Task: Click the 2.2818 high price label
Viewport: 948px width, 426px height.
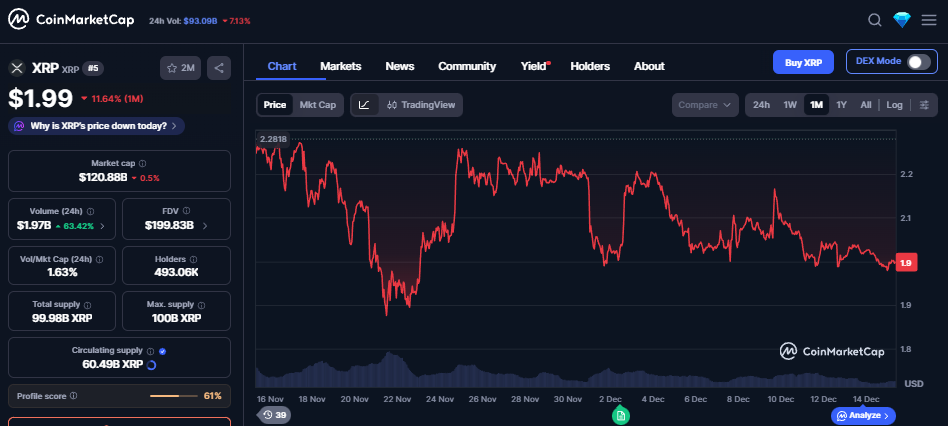Action: pyautogui.click(x=273, y=140)
